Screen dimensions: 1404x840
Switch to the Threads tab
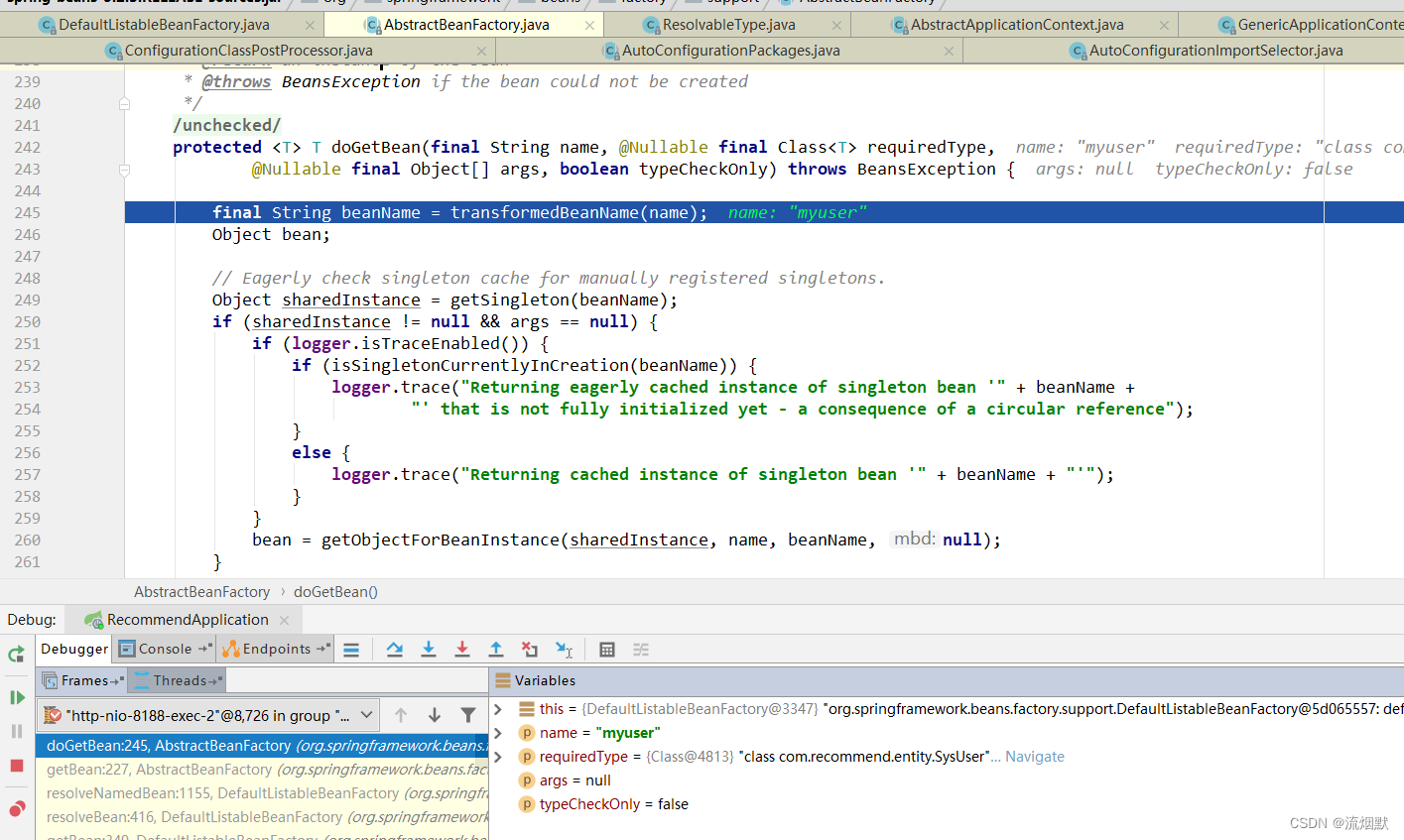click(x=180, y=680)
